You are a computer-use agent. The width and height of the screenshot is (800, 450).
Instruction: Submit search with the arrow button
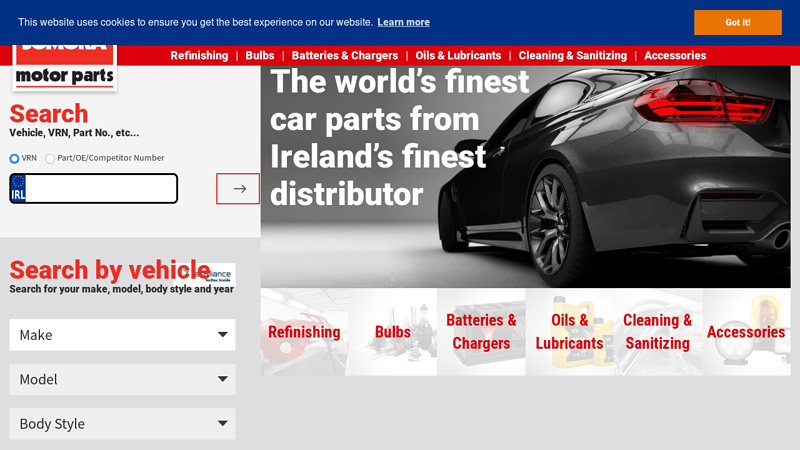[x=238, y=189]
